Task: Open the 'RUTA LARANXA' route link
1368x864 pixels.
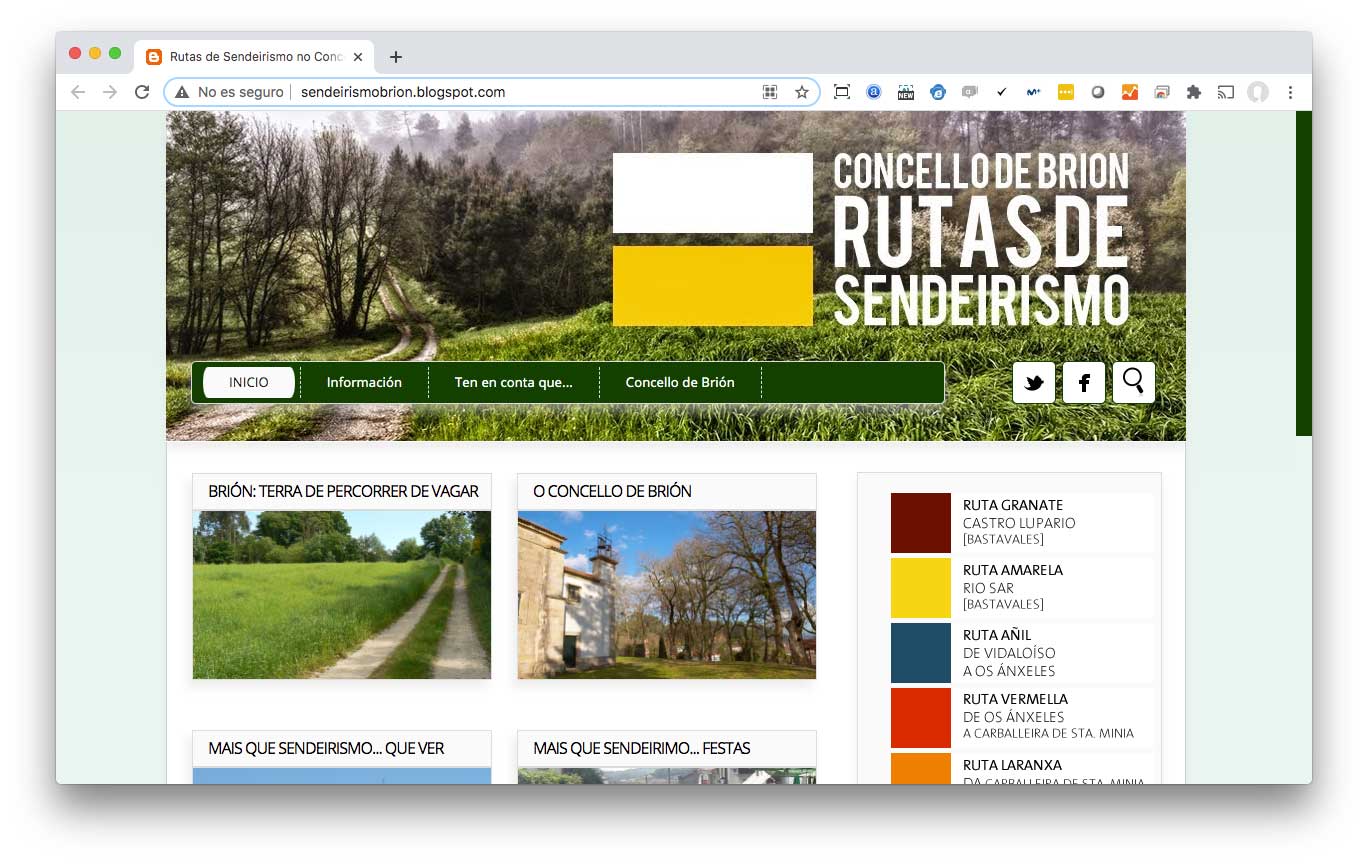Action: coord(1053,773)
